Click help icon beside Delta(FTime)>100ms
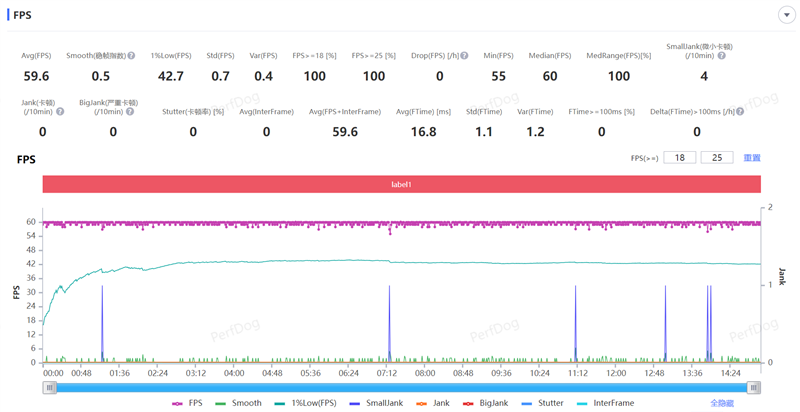This screenshot has width=800, height=412. pyautogui.click(x=740, y=112)
